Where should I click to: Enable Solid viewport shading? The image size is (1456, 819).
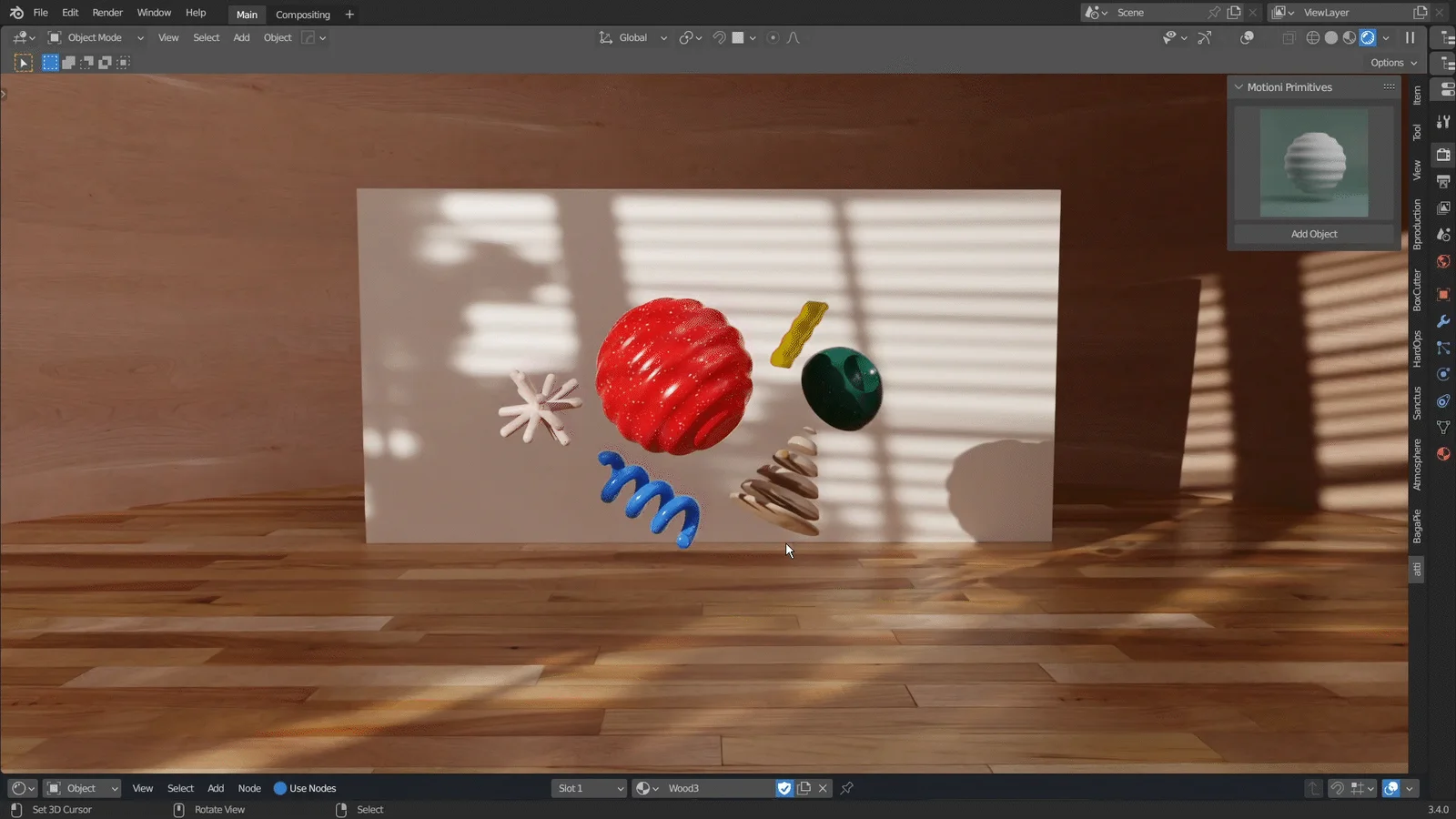pyautogui.click(x=1330, y=37)
